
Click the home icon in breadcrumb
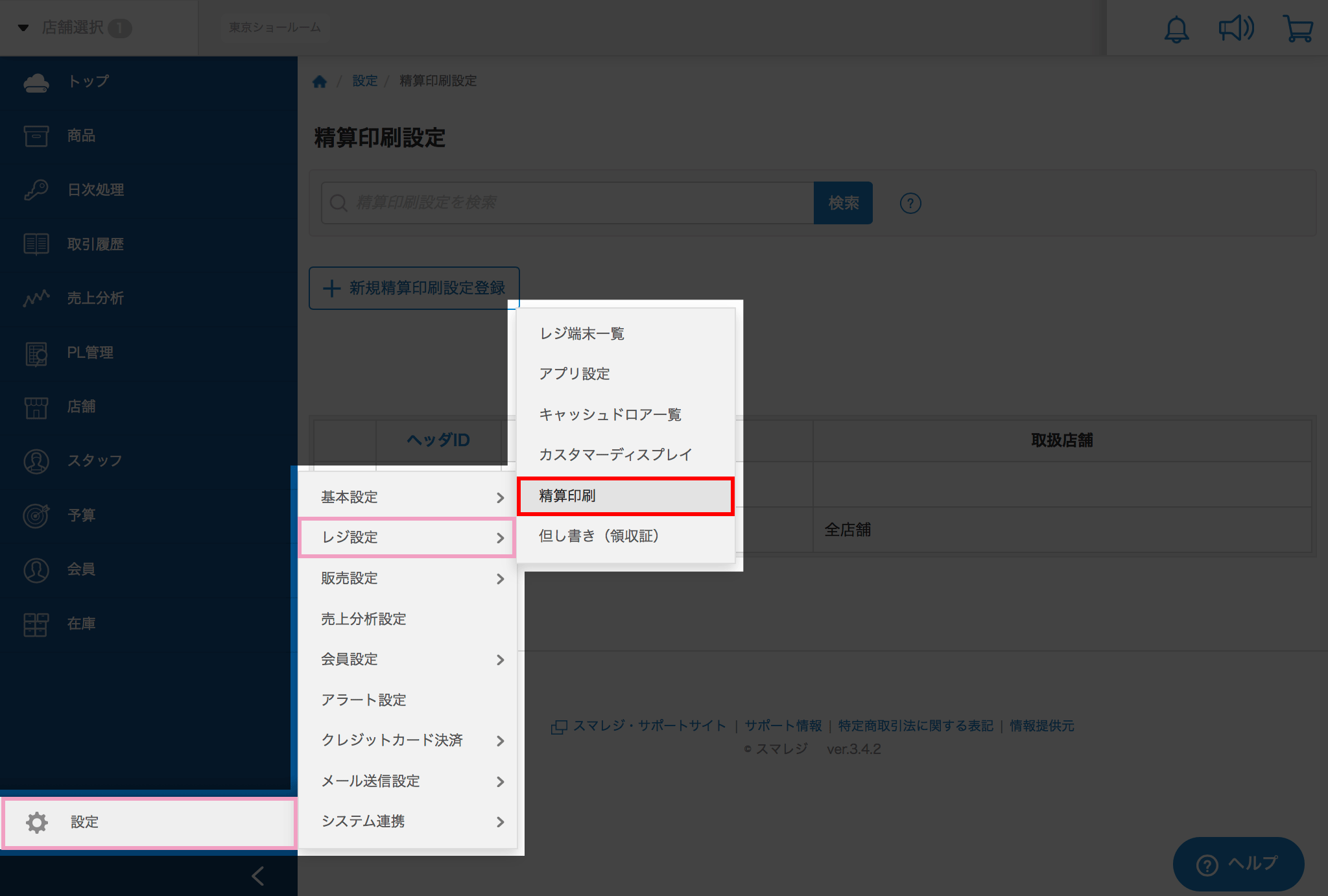point(319,81)
